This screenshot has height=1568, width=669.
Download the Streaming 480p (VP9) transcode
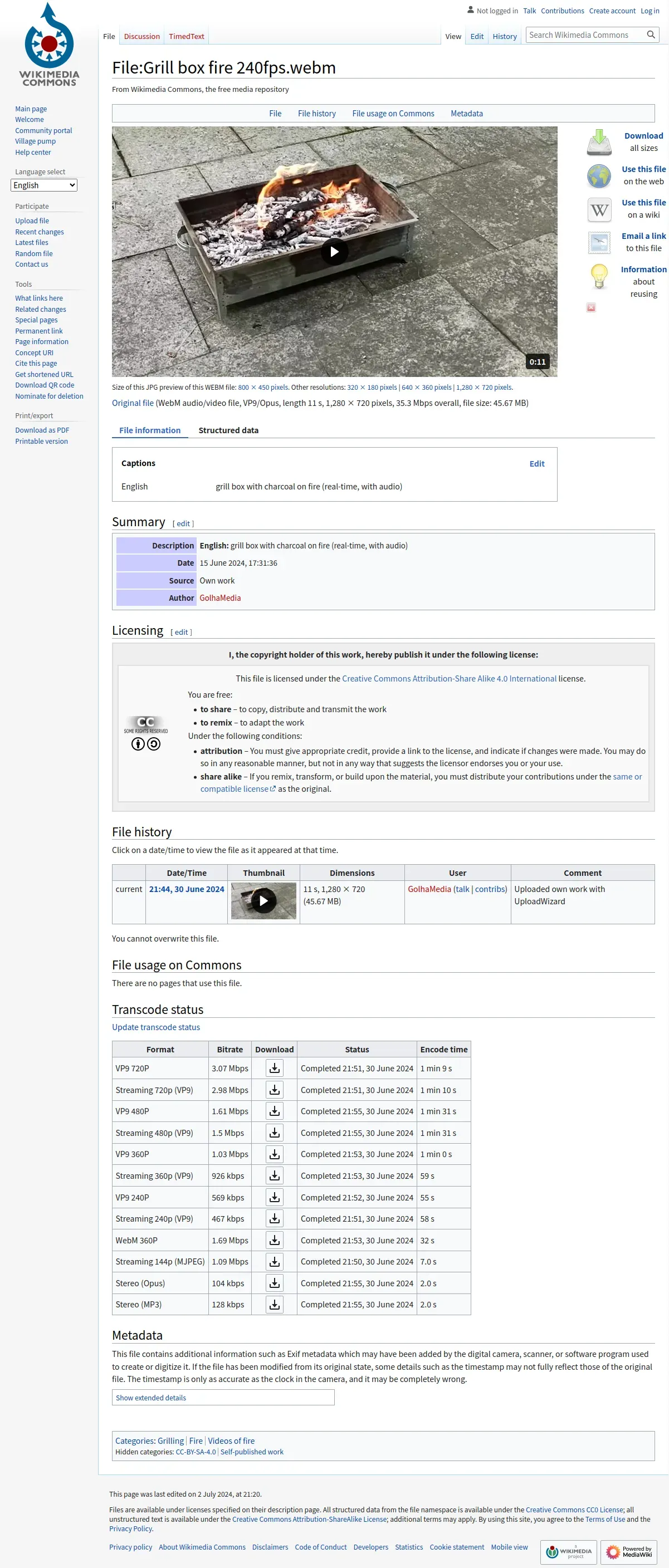click(x=275, y=1133)
